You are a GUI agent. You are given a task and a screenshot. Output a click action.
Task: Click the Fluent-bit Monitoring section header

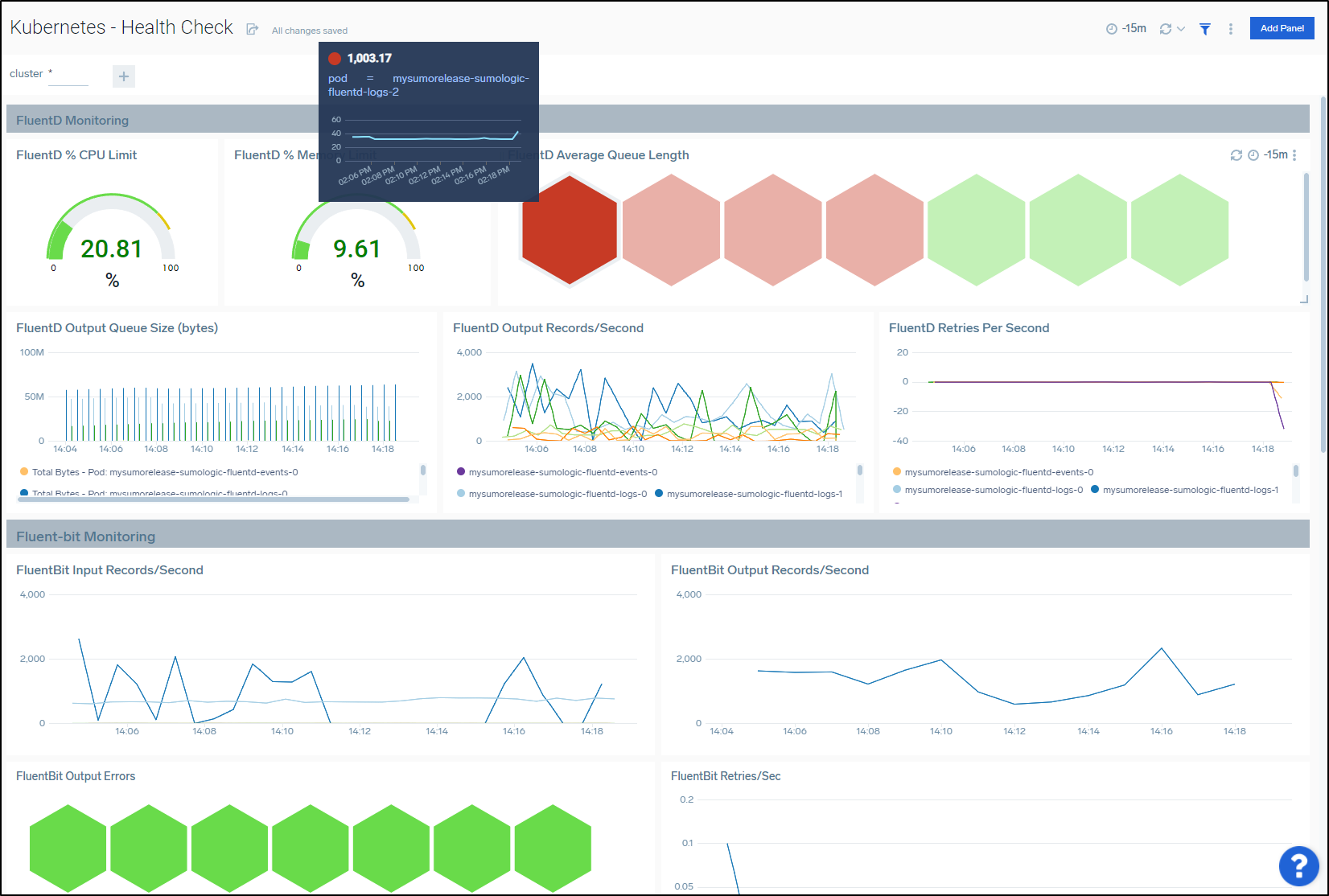[658, 536]
